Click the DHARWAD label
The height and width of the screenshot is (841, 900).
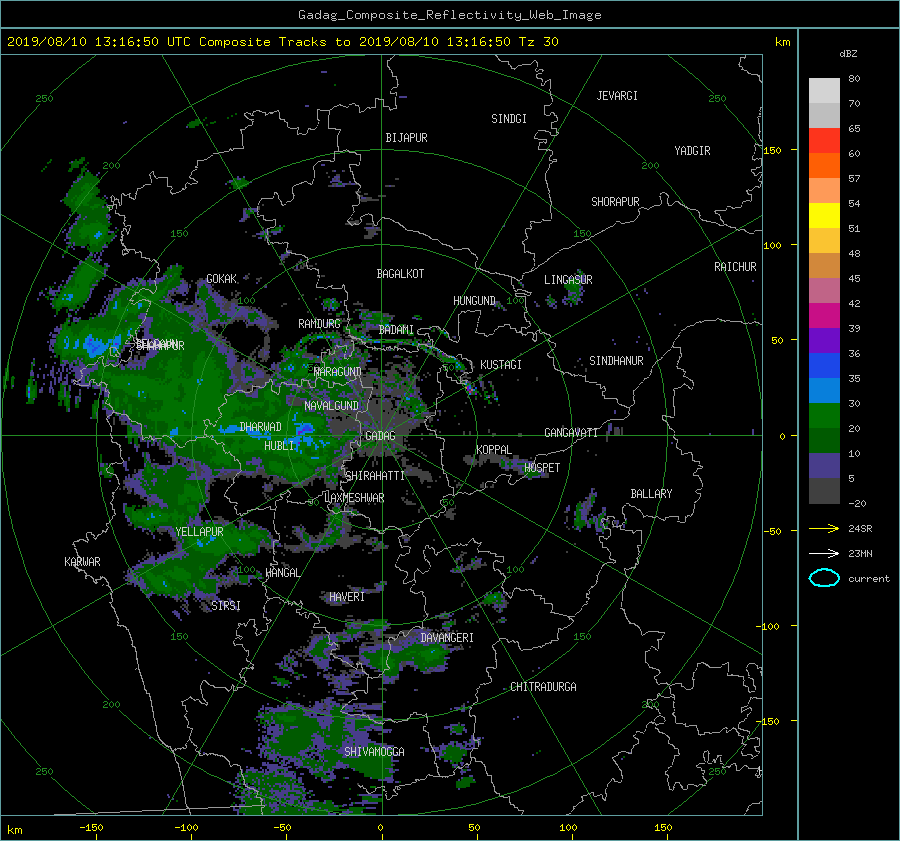pos(260,427)
